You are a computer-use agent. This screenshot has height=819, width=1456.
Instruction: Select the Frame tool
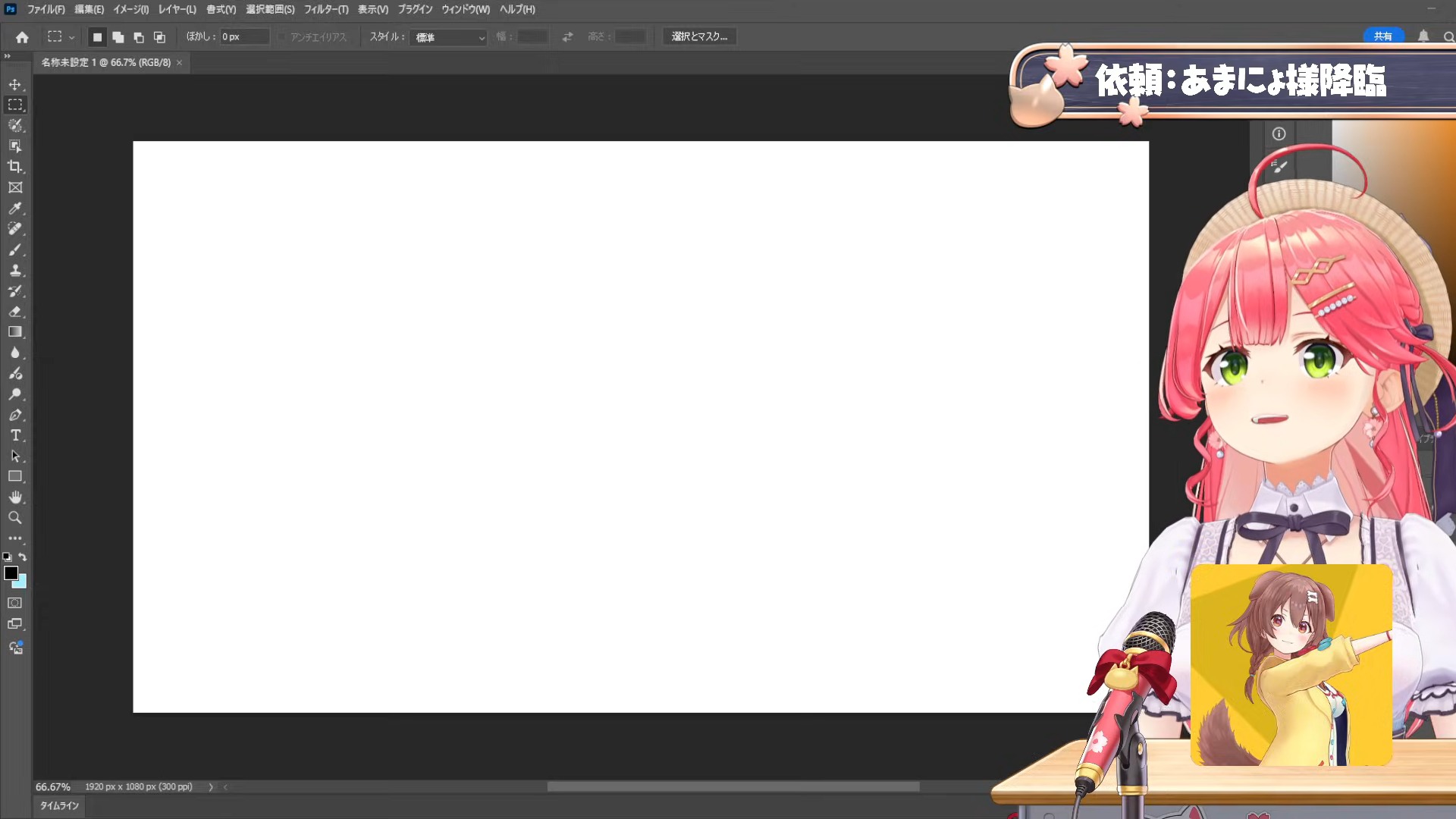(x=15, y=187)
